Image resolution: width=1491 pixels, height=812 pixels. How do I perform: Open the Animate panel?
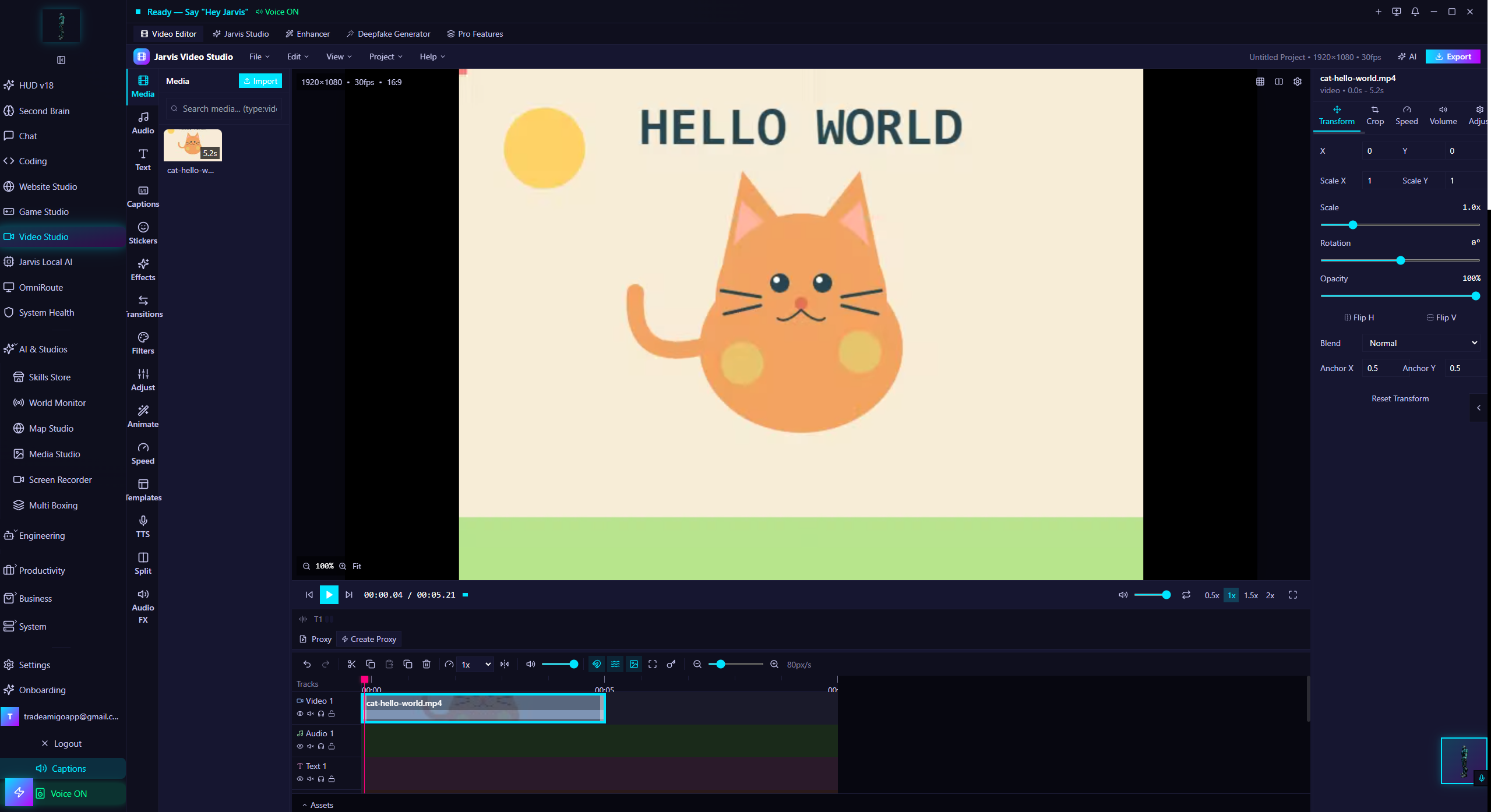pyautogui.click(x=143, y=416)
